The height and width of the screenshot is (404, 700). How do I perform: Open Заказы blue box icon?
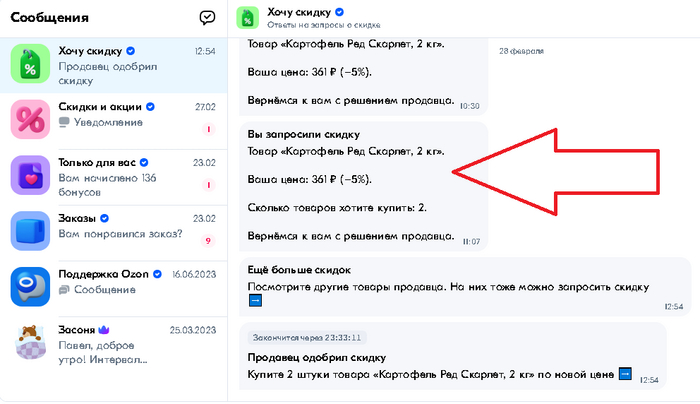(x=30, y=231)
